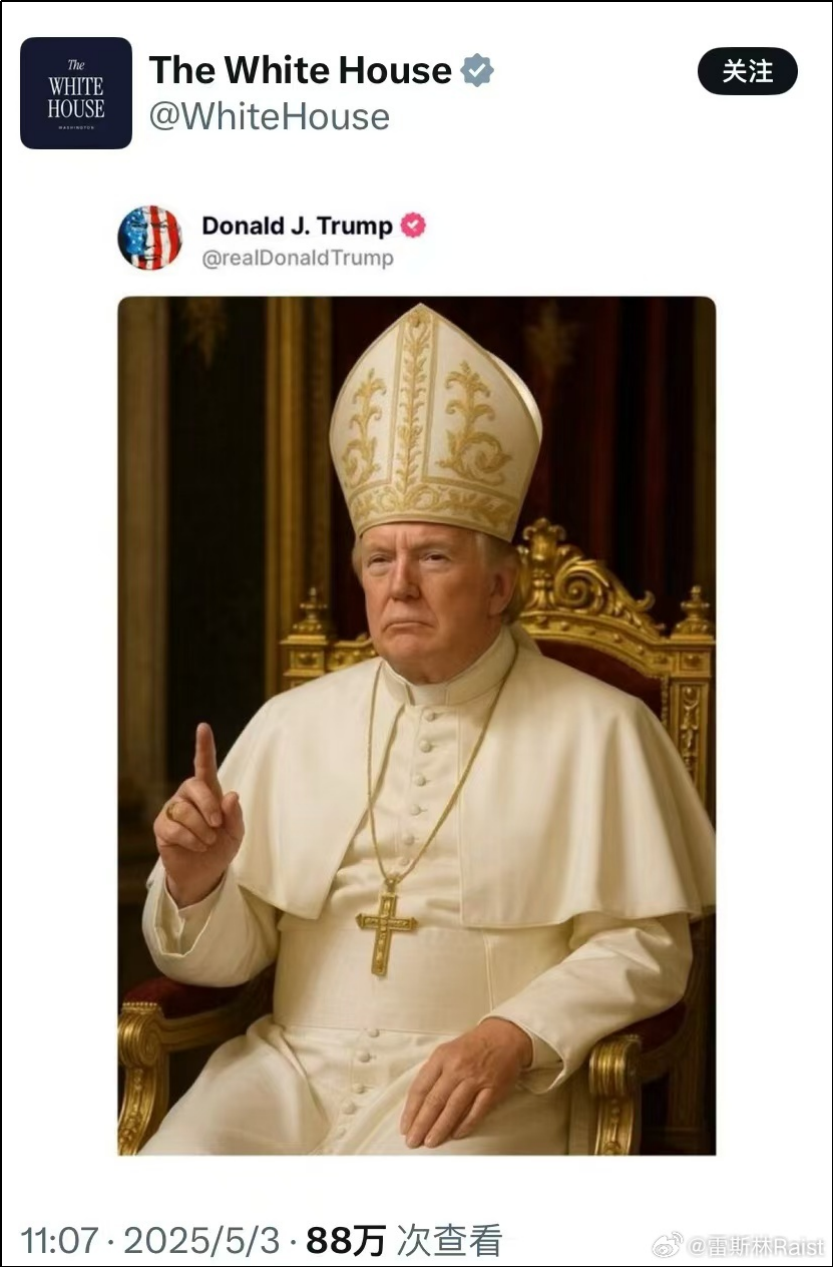Image resolution: width=833 pixels, height=1267 pixels.
Task: Open The White House profile avatar
Action: point(76,93)
